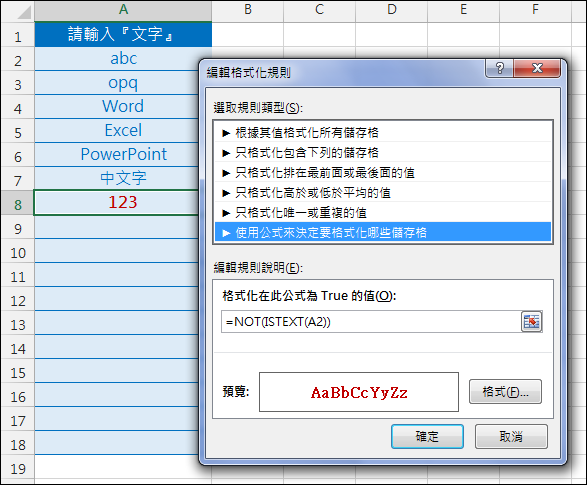
Task: Select column A header
Action: (123, 10)
